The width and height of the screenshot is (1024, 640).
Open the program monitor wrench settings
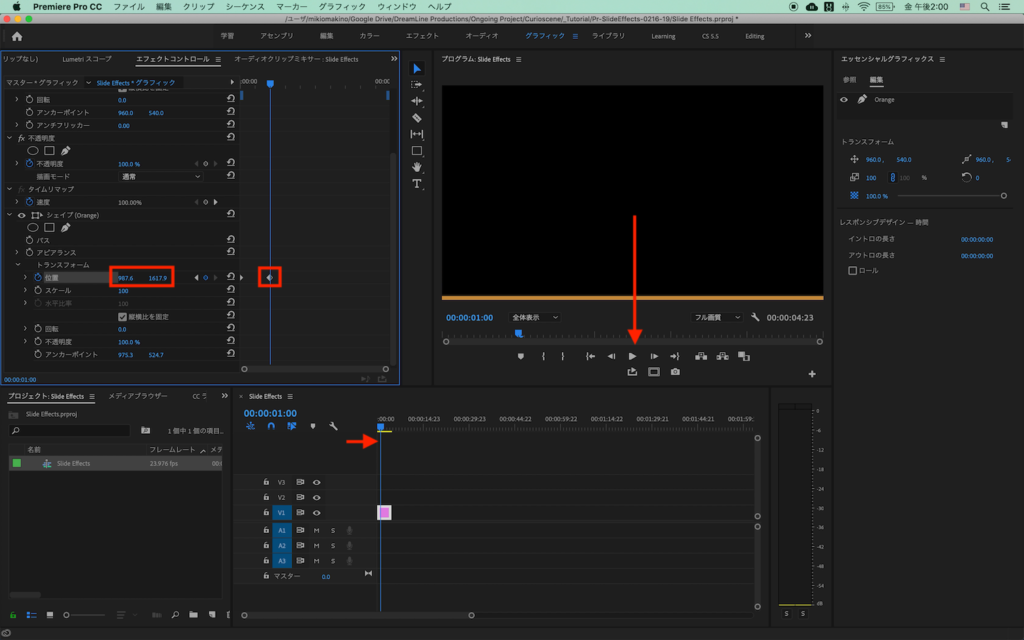tap(755, 317)
